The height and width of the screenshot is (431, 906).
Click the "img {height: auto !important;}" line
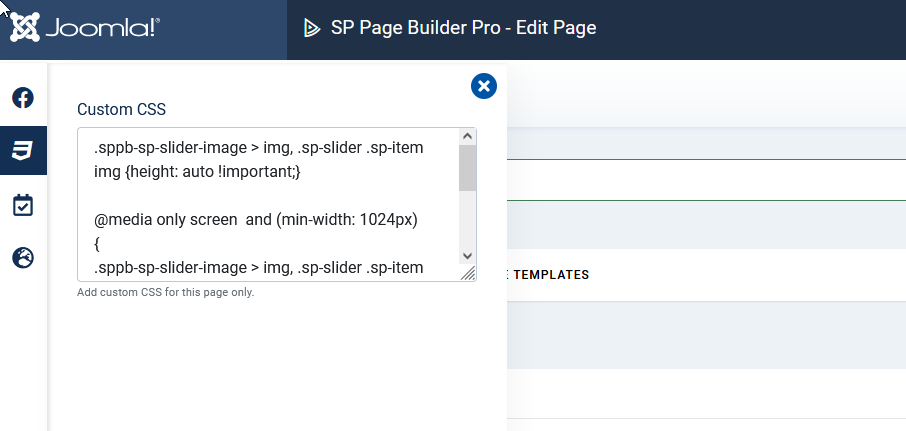click(197, 172)
